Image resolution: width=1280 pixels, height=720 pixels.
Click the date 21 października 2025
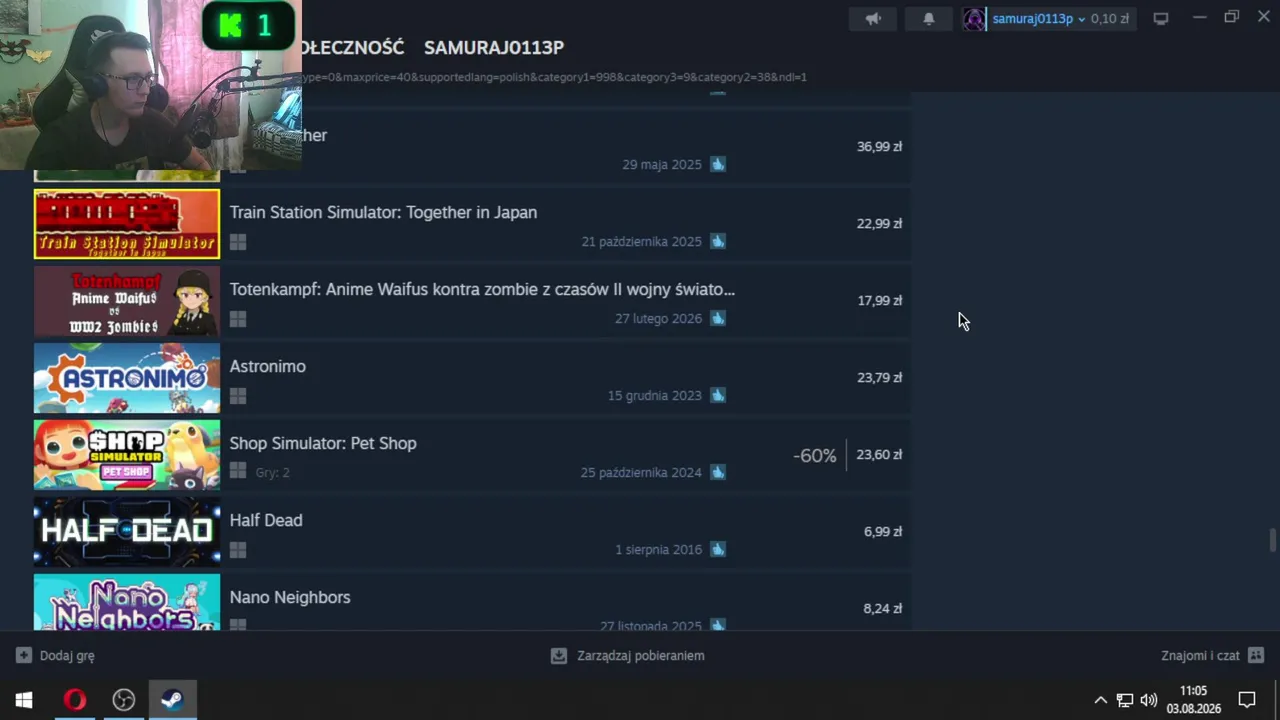[642, 242]
